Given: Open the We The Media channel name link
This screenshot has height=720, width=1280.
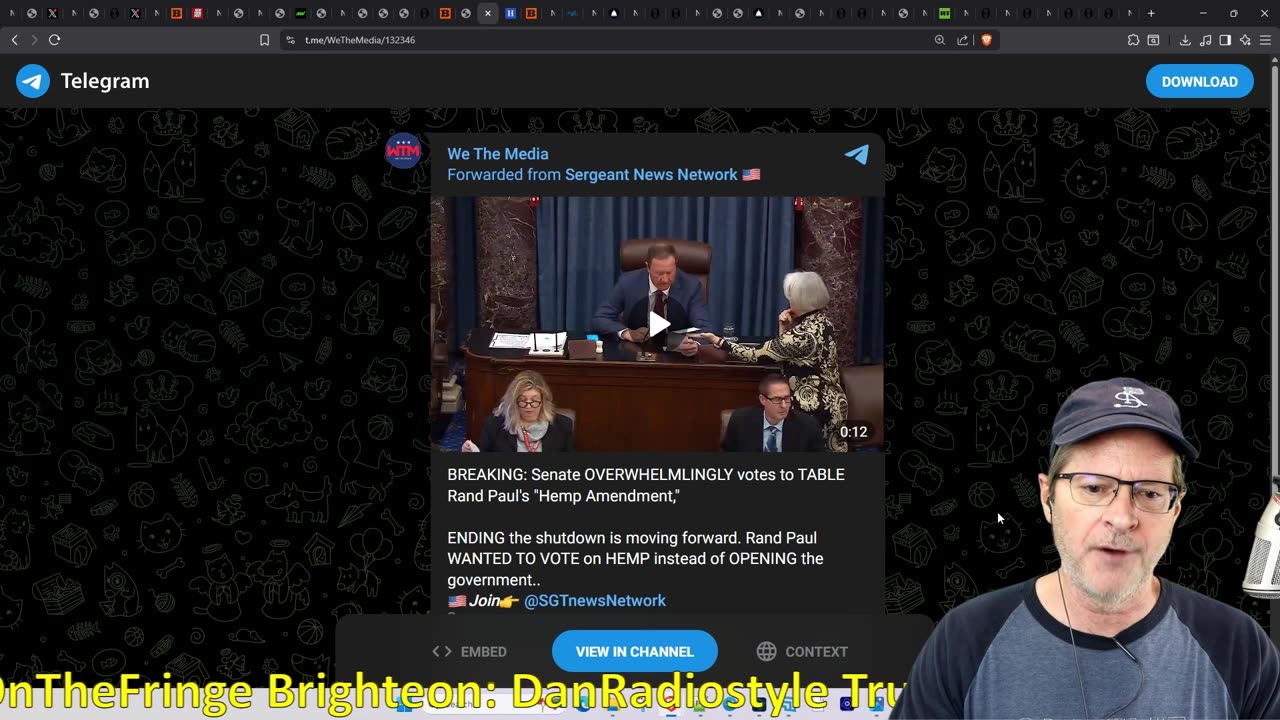Looking at the screenshot, I should coord(498,154).
